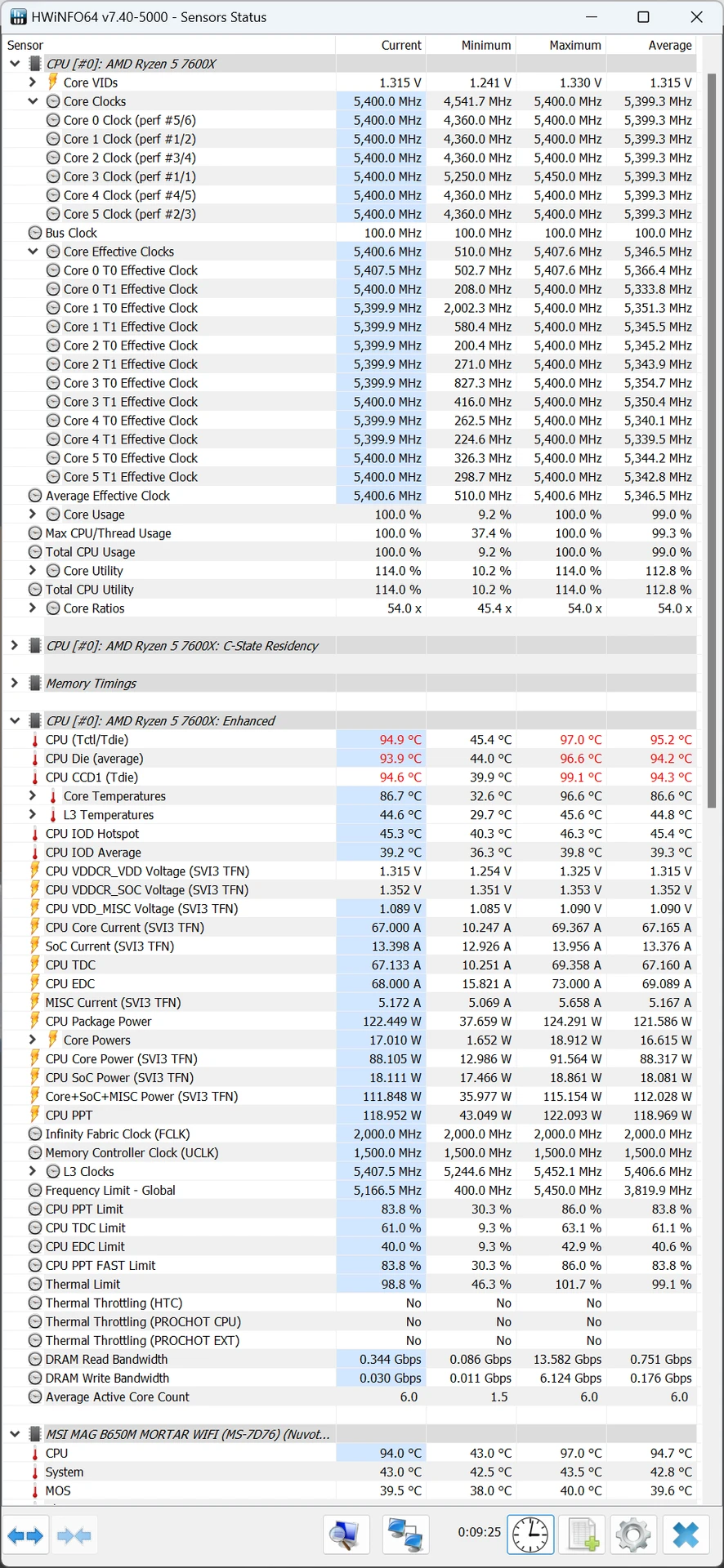The image size is (724, 1568).
Task: Click the shrink columns faded arrows button
Action: click(x=74, y=1536)
